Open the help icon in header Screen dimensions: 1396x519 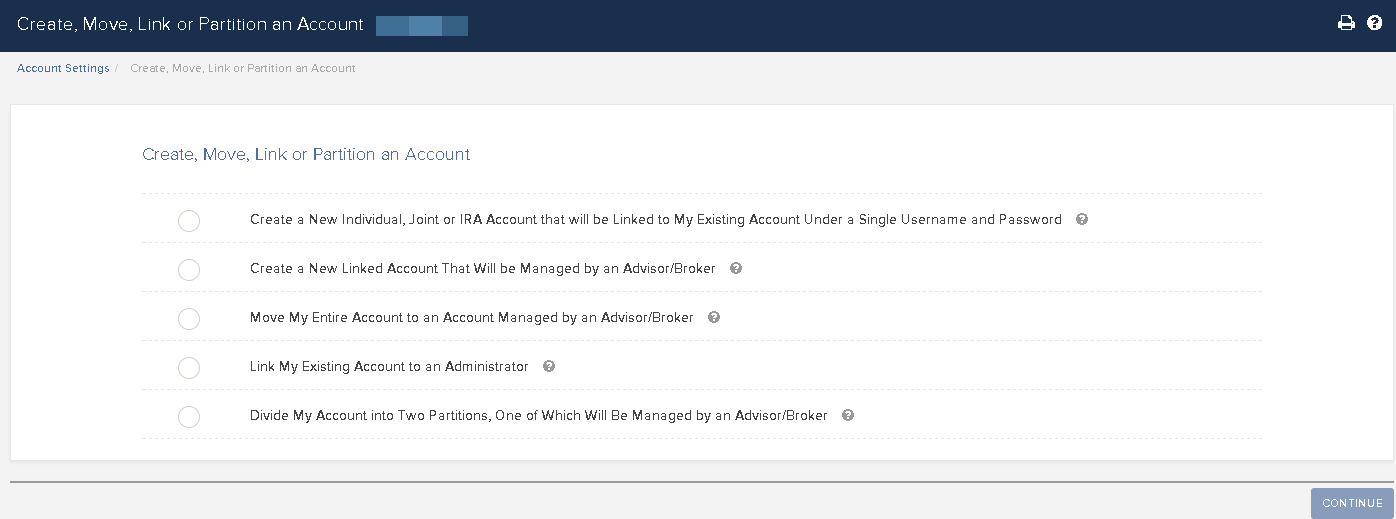coord(1374,23)
